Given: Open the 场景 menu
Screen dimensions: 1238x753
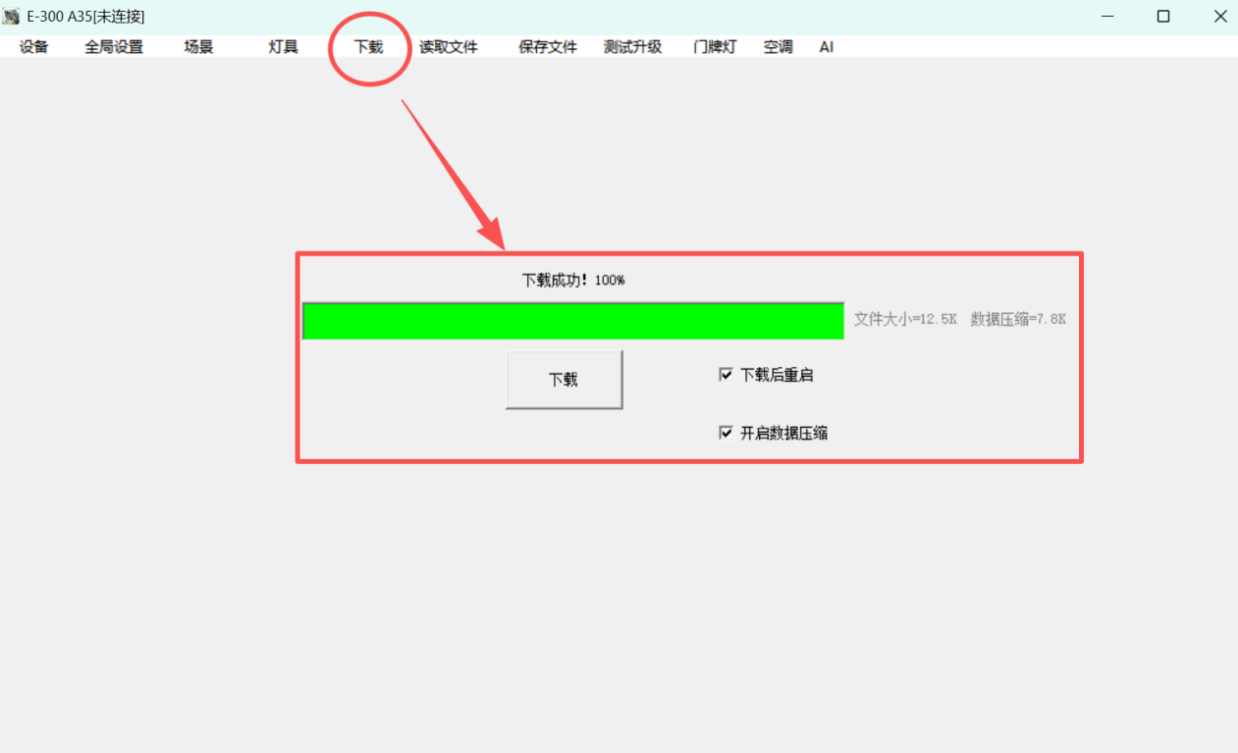Looking at the screenshot, I should click(x=199, y=47).
